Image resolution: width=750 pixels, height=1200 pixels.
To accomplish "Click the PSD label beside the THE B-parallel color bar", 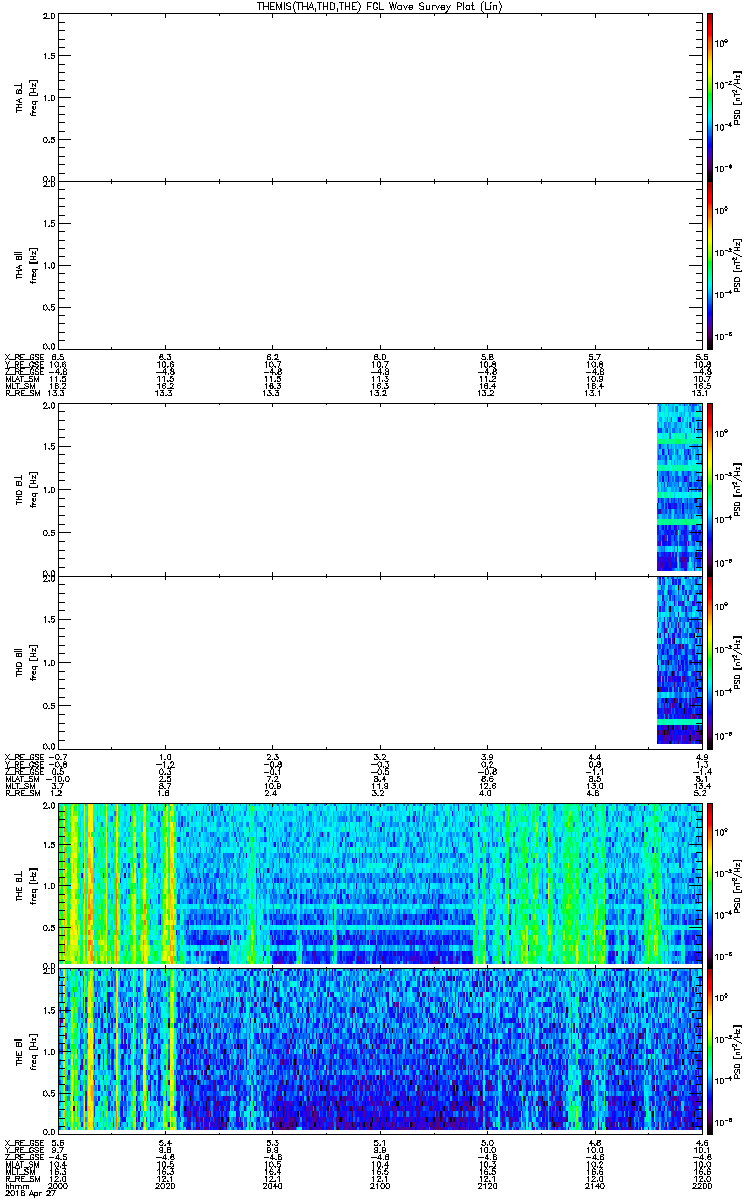I will 737,1051.
